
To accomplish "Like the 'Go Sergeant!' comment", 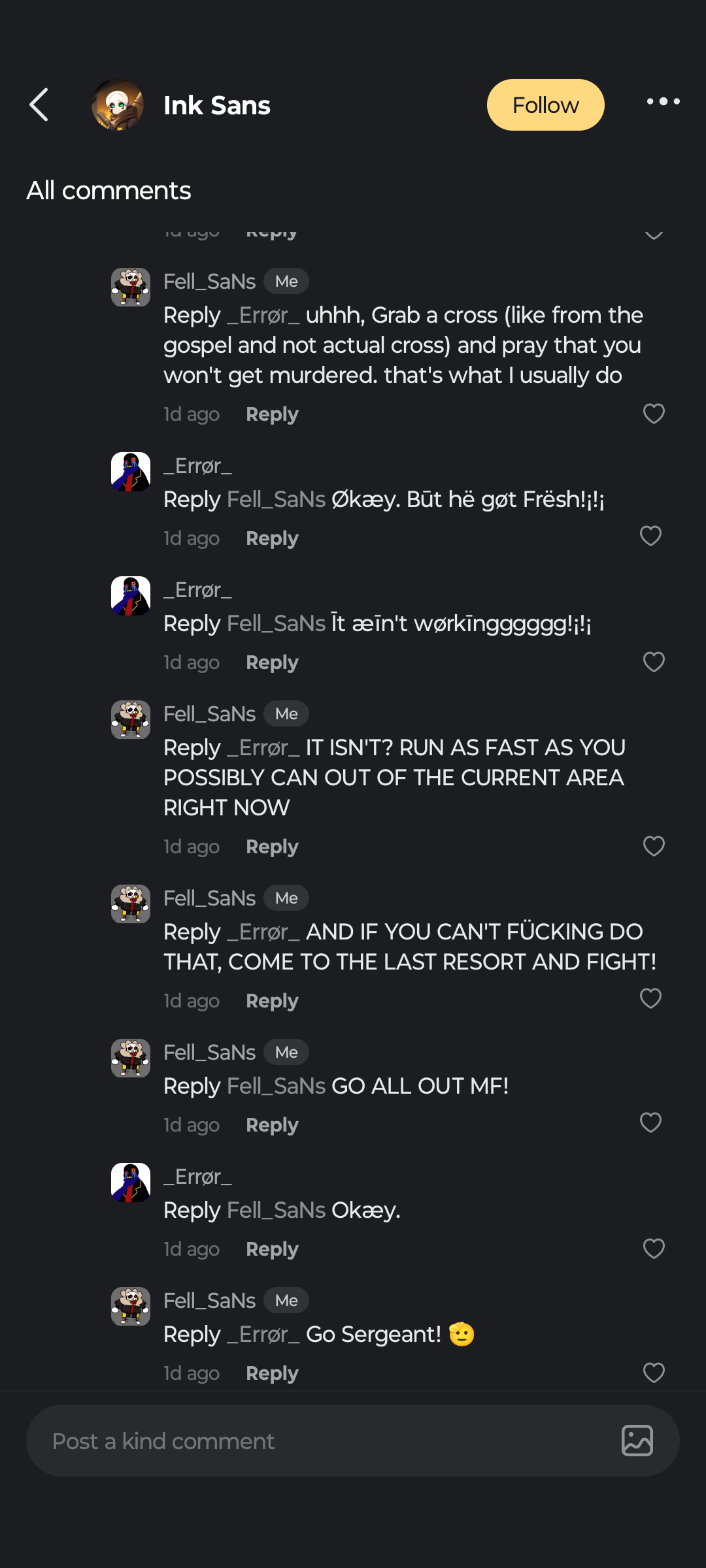I will 654,1373.
